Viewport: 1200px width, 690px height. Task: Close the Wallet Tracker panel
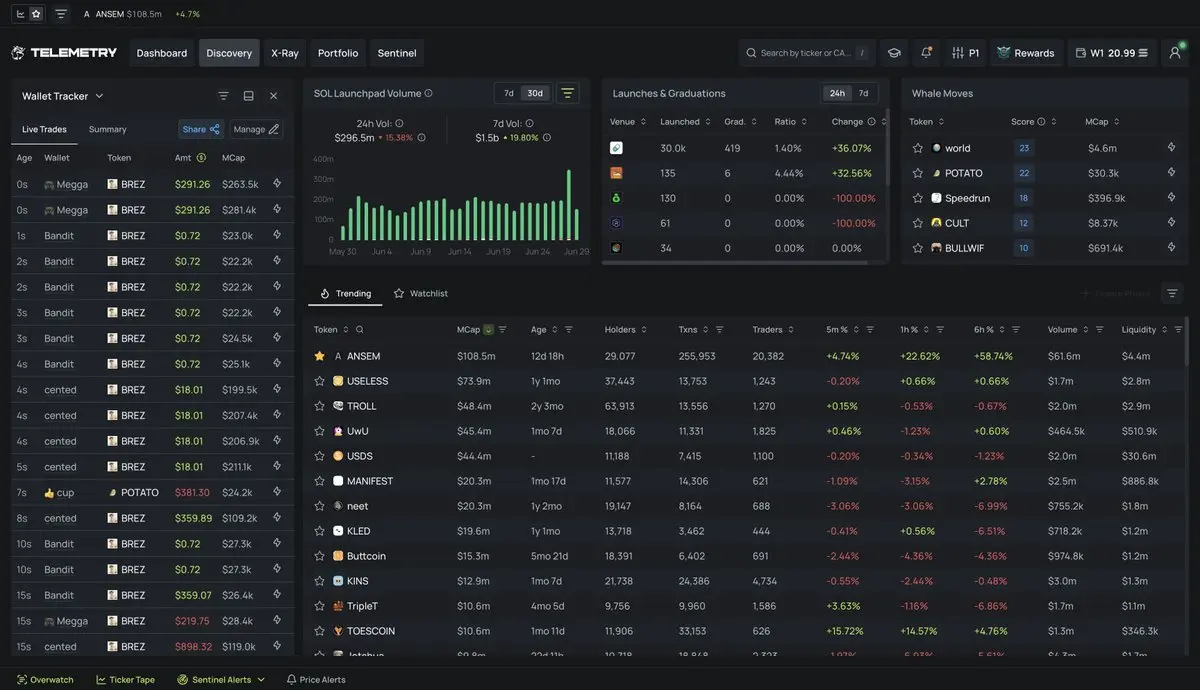click(x=273, y=96)
